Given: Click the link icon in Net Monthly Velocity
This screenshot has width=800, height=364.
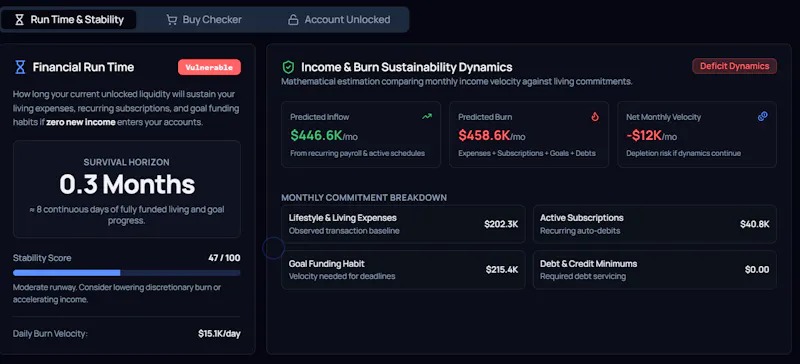Looking at the screenshot, I should click(763, 116).
